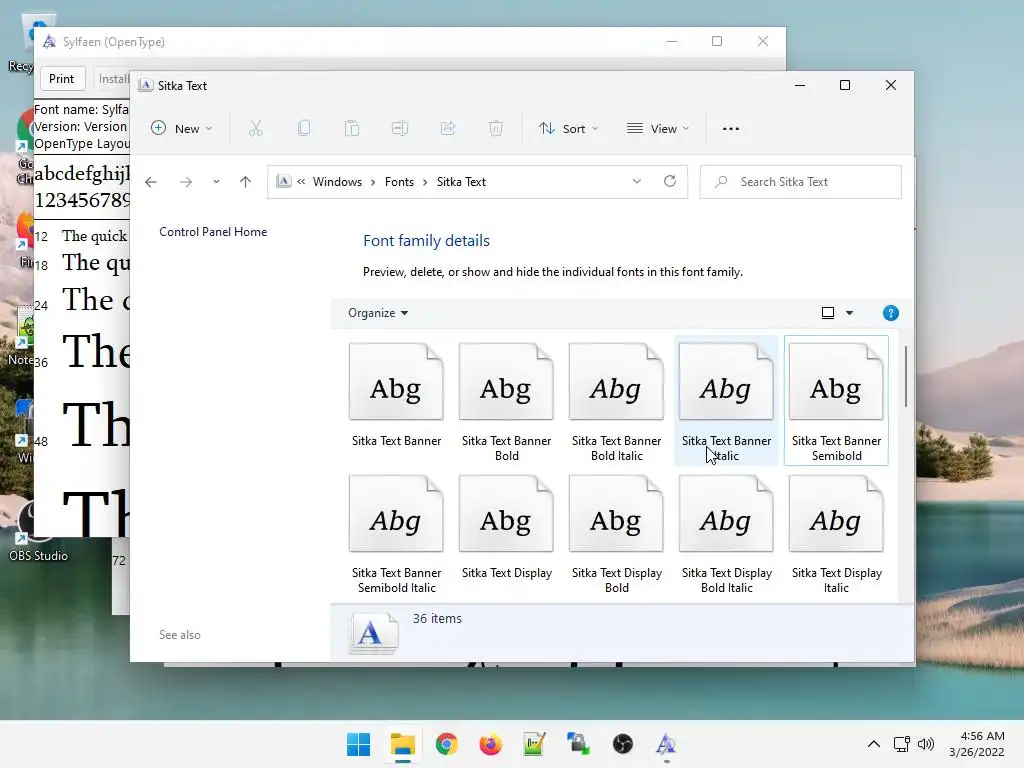Click the font list vertical scrollbar
1024x768 pixels.
coord(906,376)
